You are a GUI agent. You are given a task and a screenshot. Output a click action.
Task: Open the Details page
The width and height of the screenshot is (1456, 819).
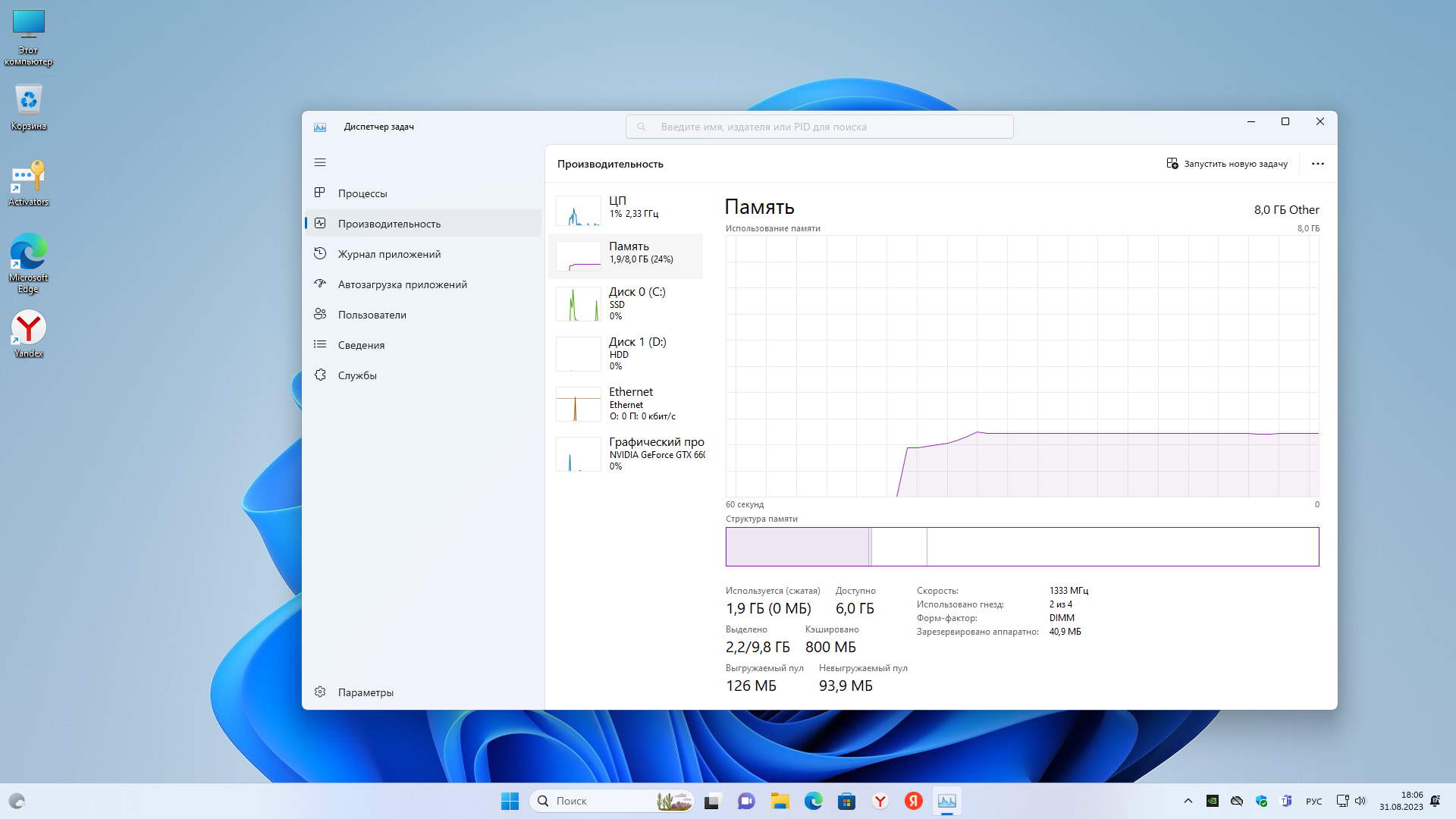click(x=361, y=345)
